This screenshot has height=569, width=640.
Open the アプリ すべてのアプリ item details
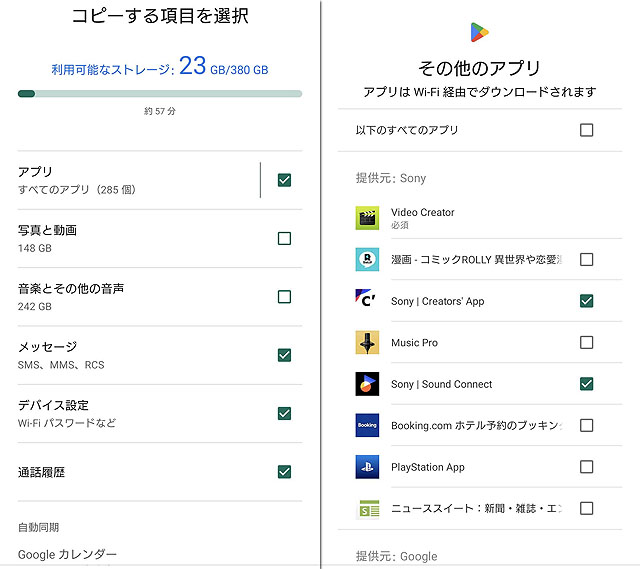click(138, 180)
